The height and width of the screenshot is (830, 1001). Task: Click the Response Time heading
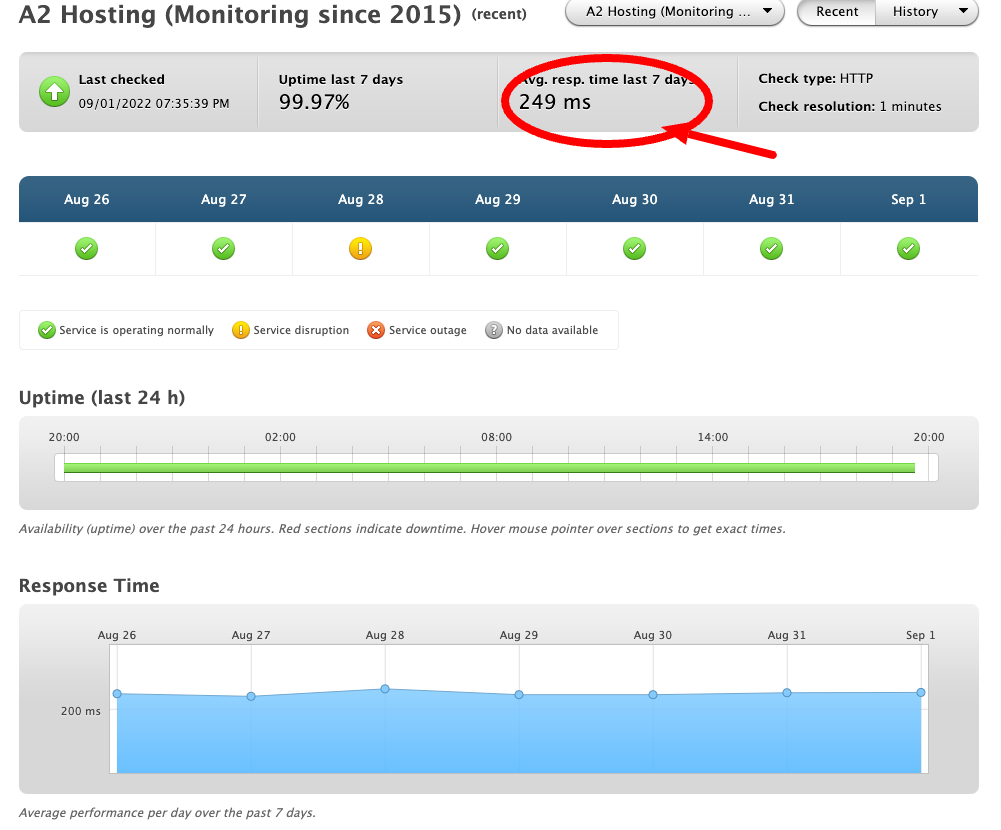89,585
